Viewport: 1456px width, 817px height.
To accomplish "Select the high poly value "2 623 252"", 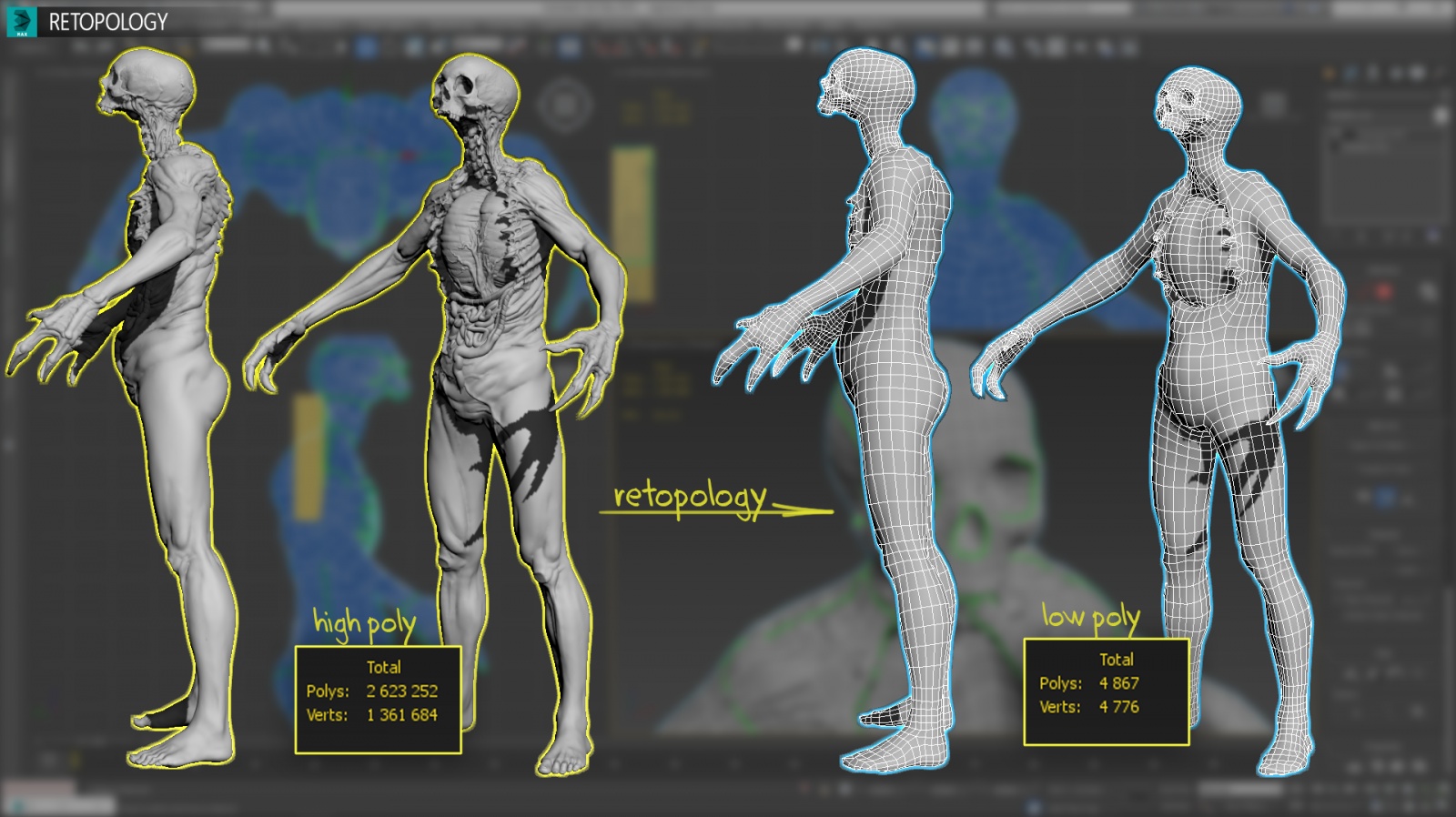I will 402,691.
